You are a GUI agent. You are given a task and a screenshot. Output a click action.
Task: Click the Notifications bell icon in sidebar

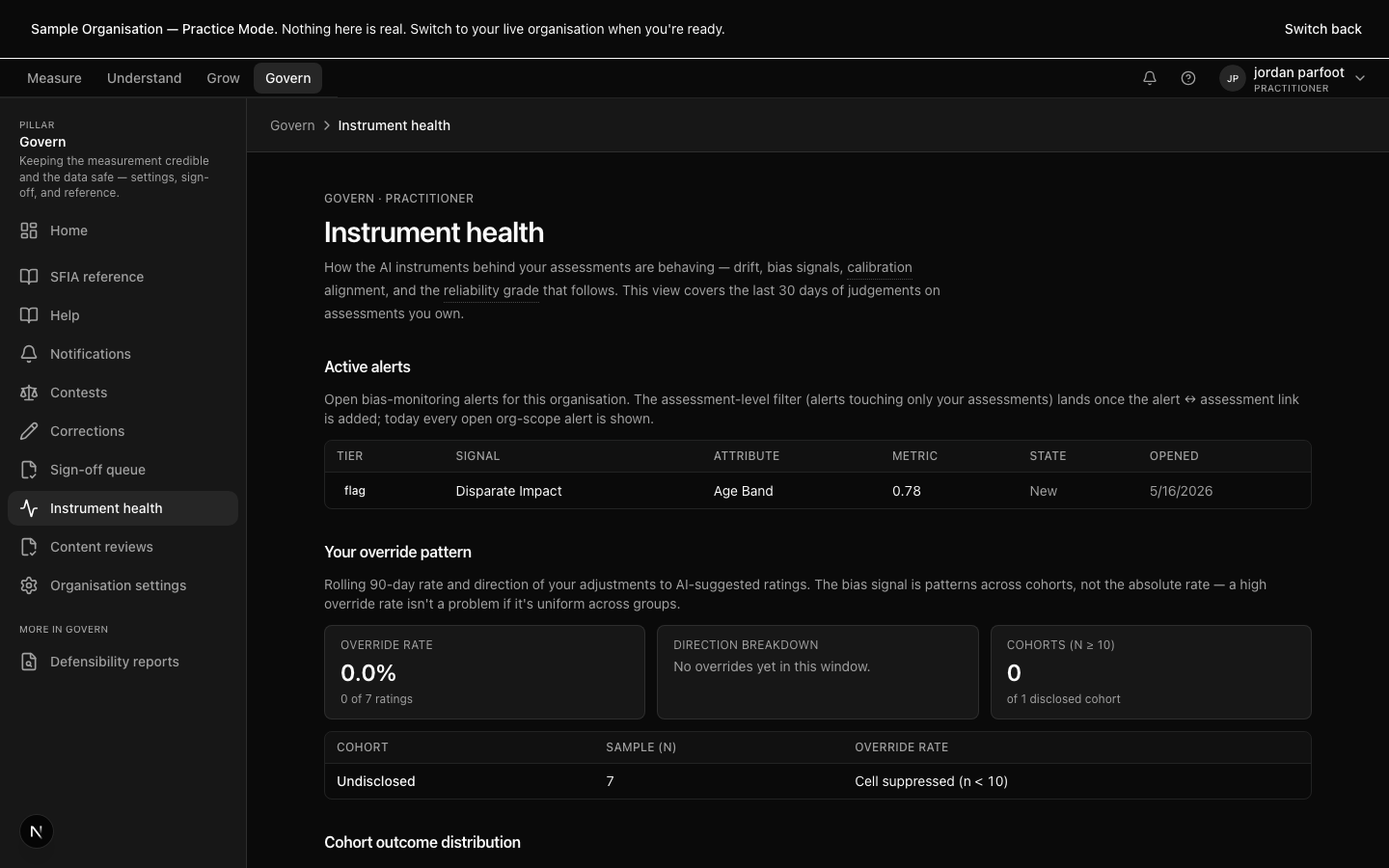click(x=29, y=354)
